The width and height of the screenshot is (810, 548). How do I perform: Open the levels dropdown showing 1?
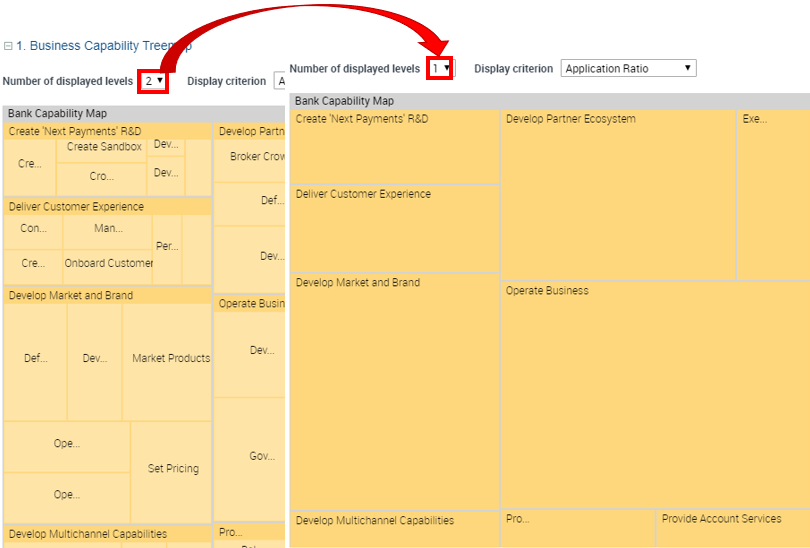[440, 69]
